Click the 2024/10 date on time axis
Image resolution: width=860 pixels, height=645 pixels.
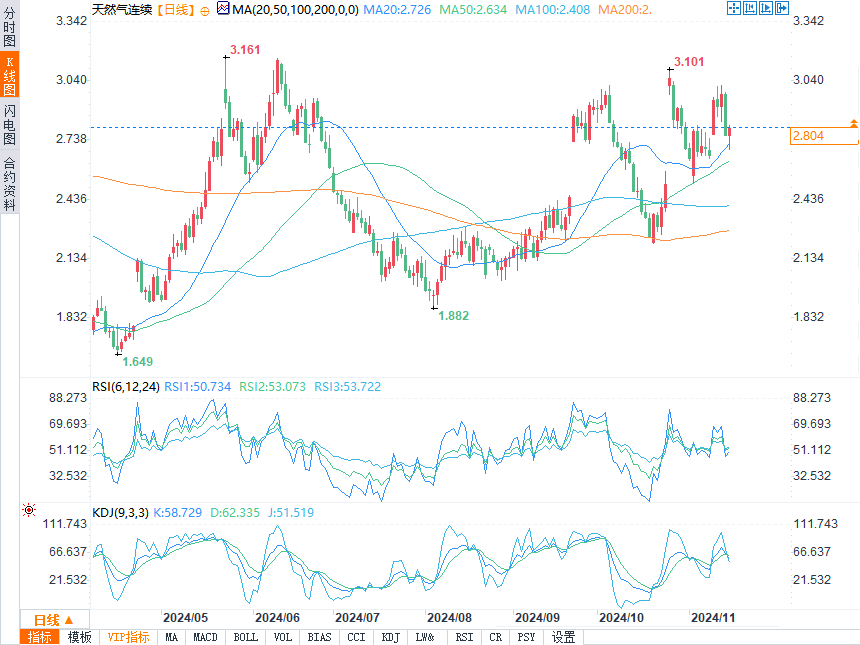click(621, 618)
